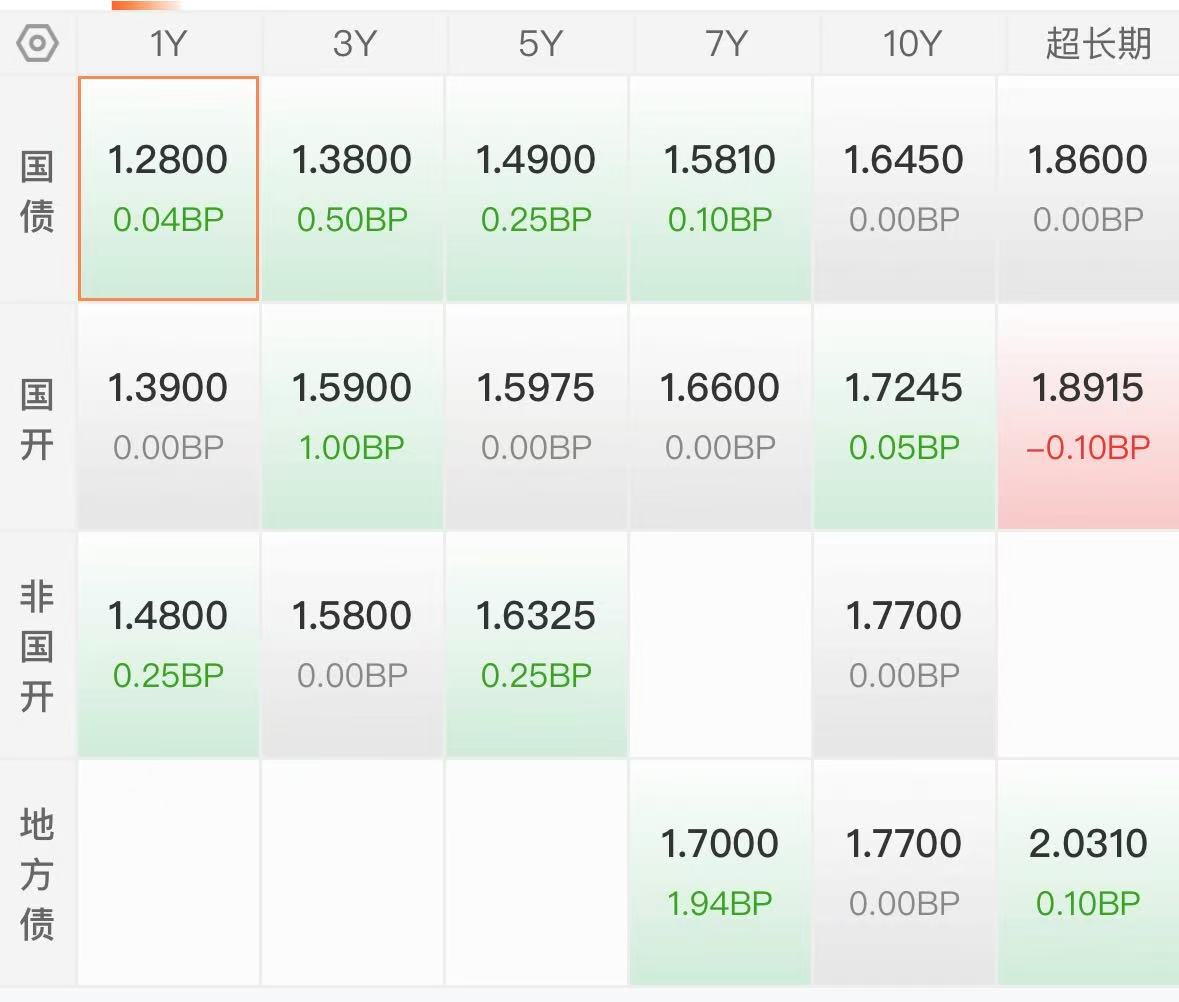Image resolution: width=1179 pixels, height=1002 pixels.
Task: Open 国债 1Y cell showing 1.2800
Action: coord(168,188)
